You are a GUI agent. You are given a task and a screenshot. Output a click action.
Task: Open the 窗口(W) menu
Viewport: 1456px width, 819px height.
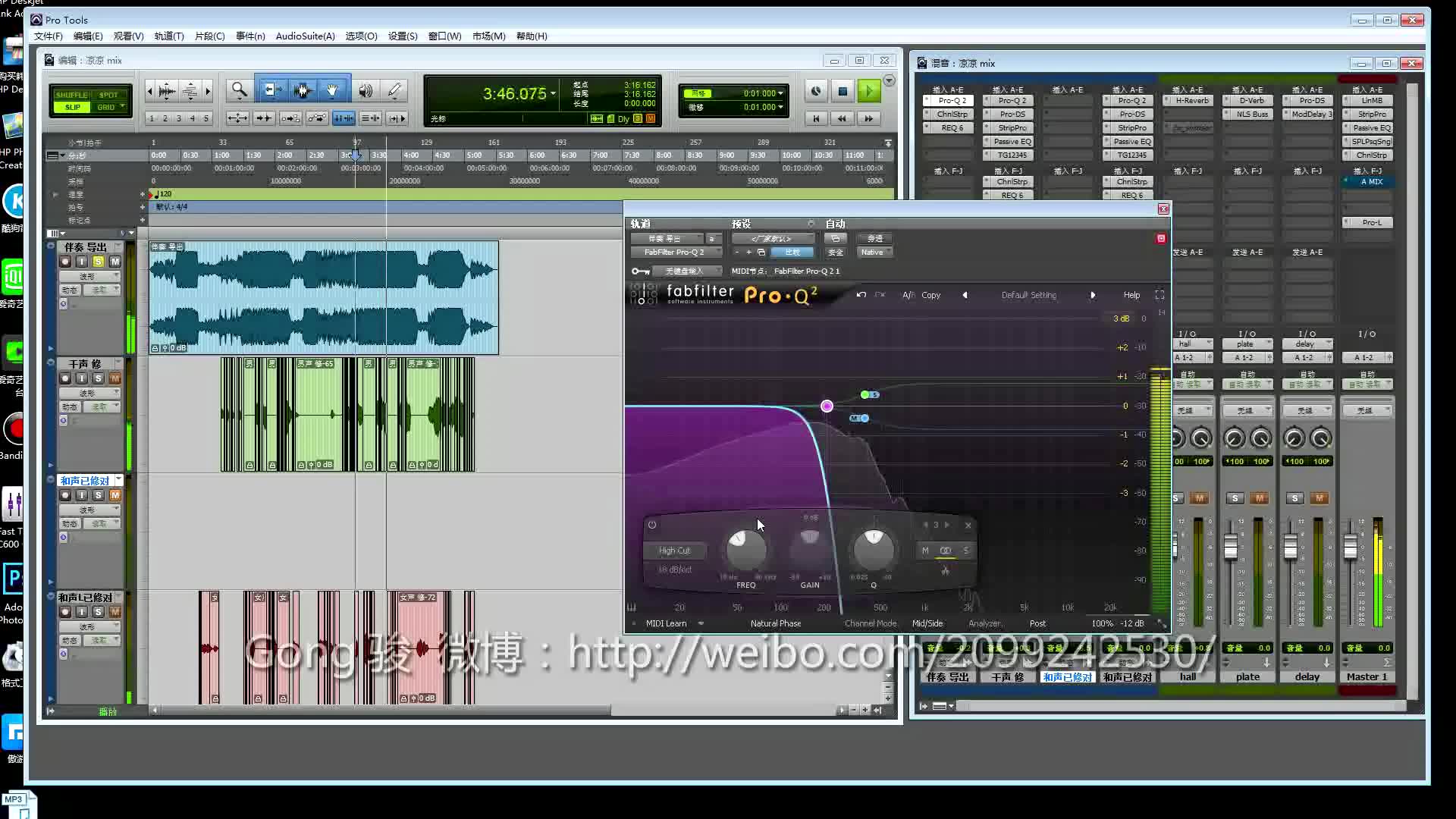444,36
